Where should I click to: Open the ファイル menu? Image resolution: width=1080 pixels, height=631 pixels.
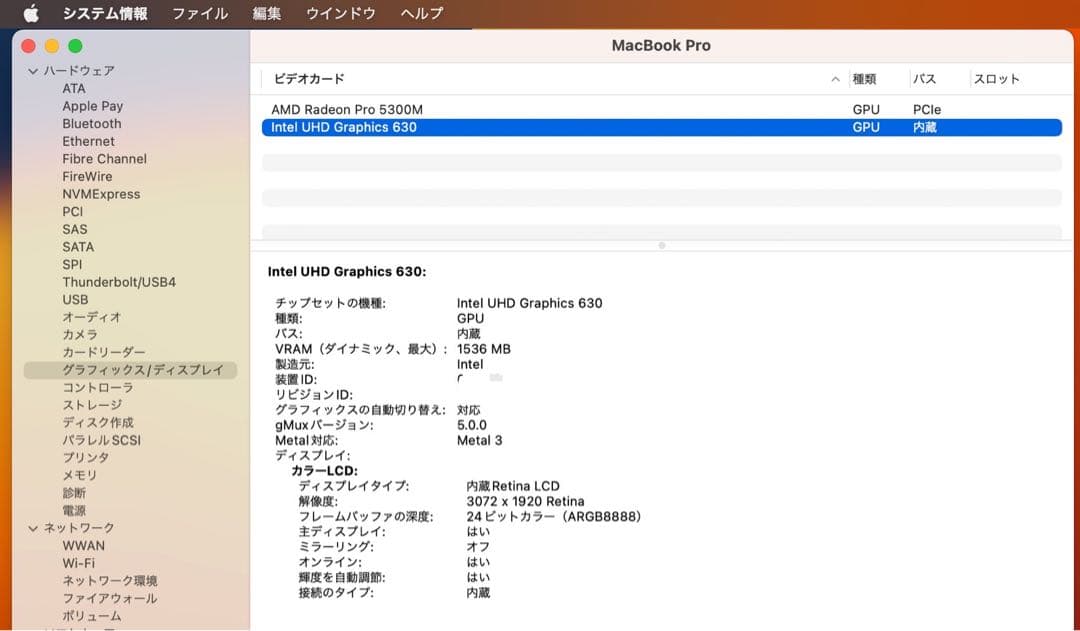pos(199,14)
